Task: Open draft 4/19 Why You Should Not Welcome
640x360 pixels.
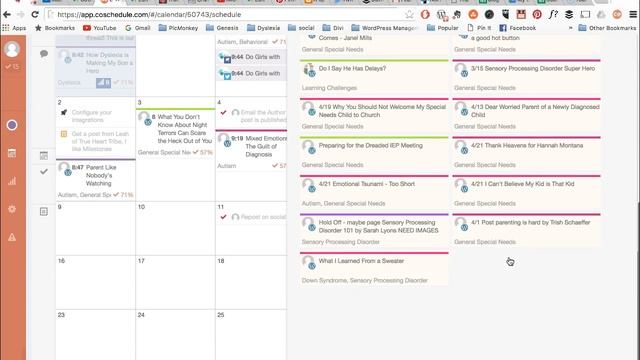Action: click(x=374, y=115)
